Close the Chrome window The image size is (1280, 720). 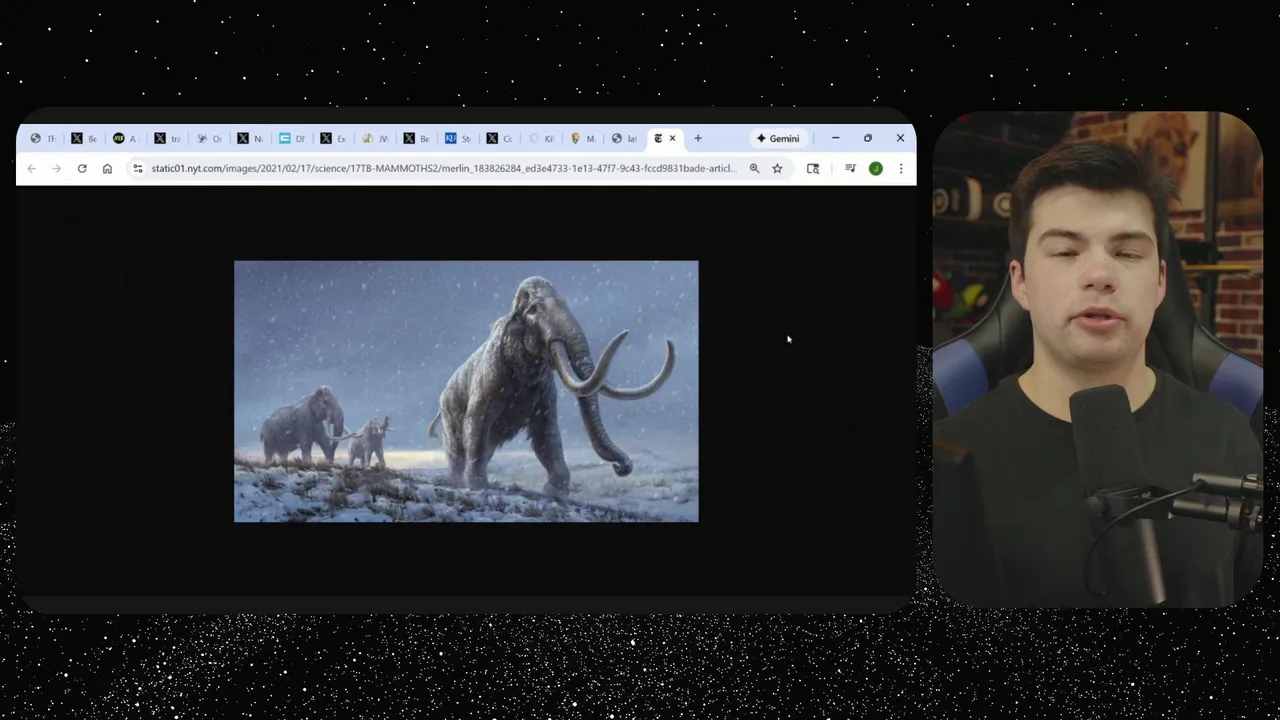[900, 139]
